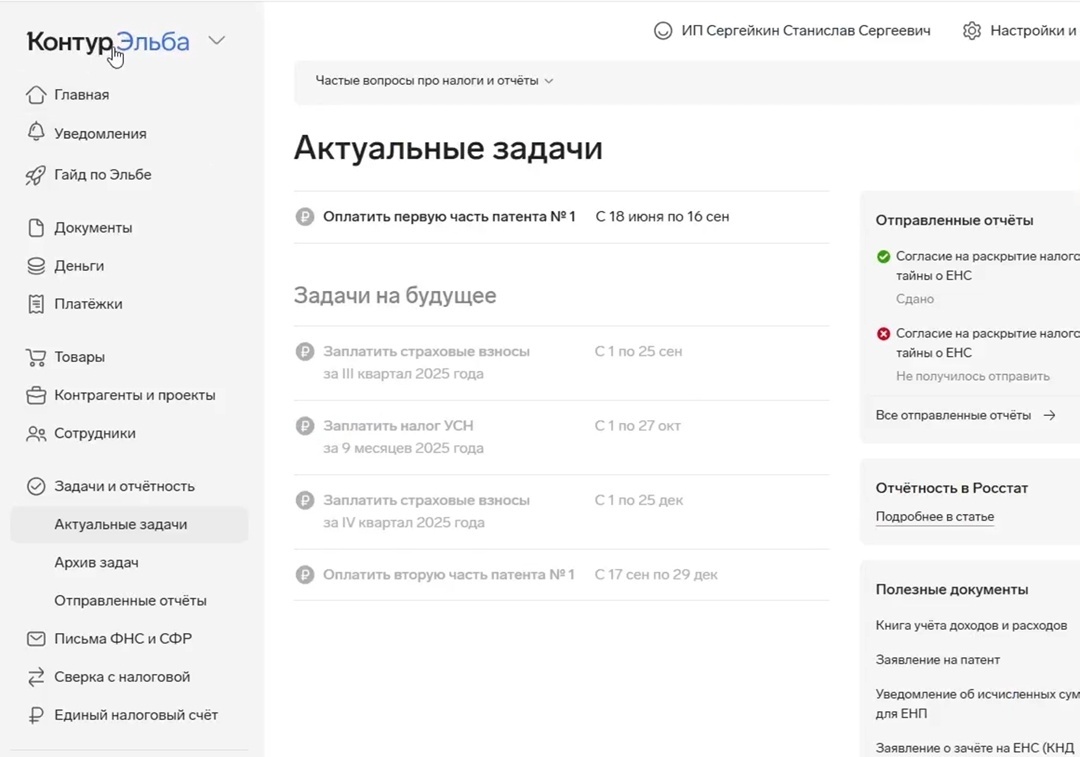Click the Документы page icon

[x=36, y=227]
